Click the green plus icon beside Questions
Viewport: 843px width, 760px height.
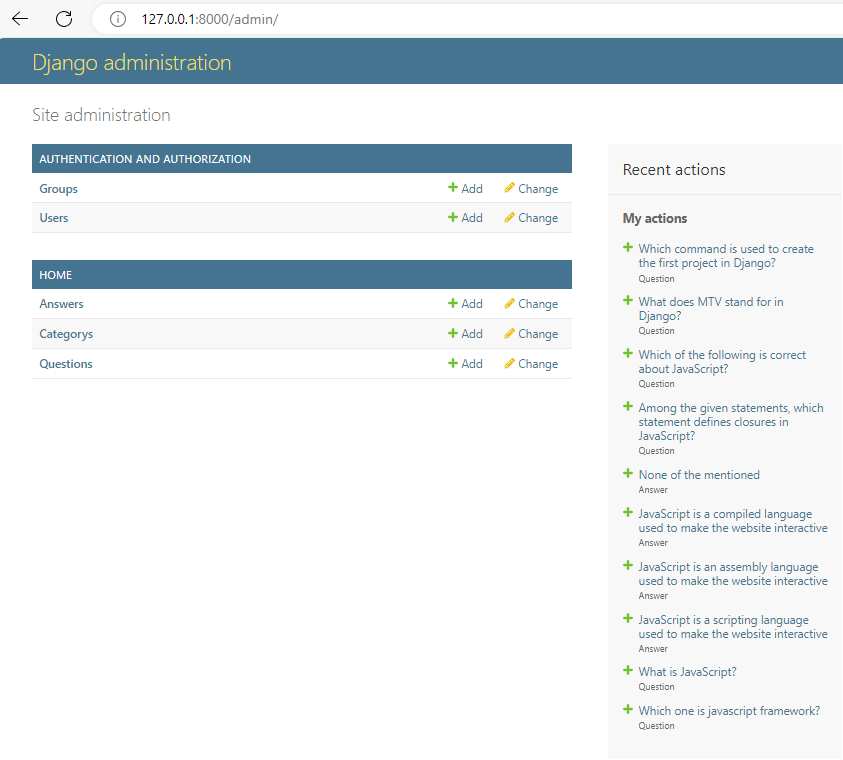point(453,363)
